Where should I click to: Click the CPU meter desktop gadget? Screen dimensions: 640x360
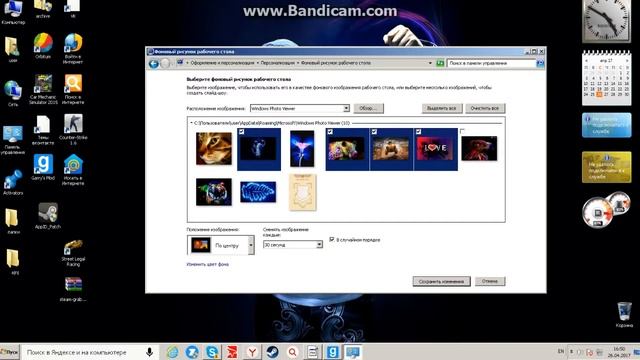(606, 209)
